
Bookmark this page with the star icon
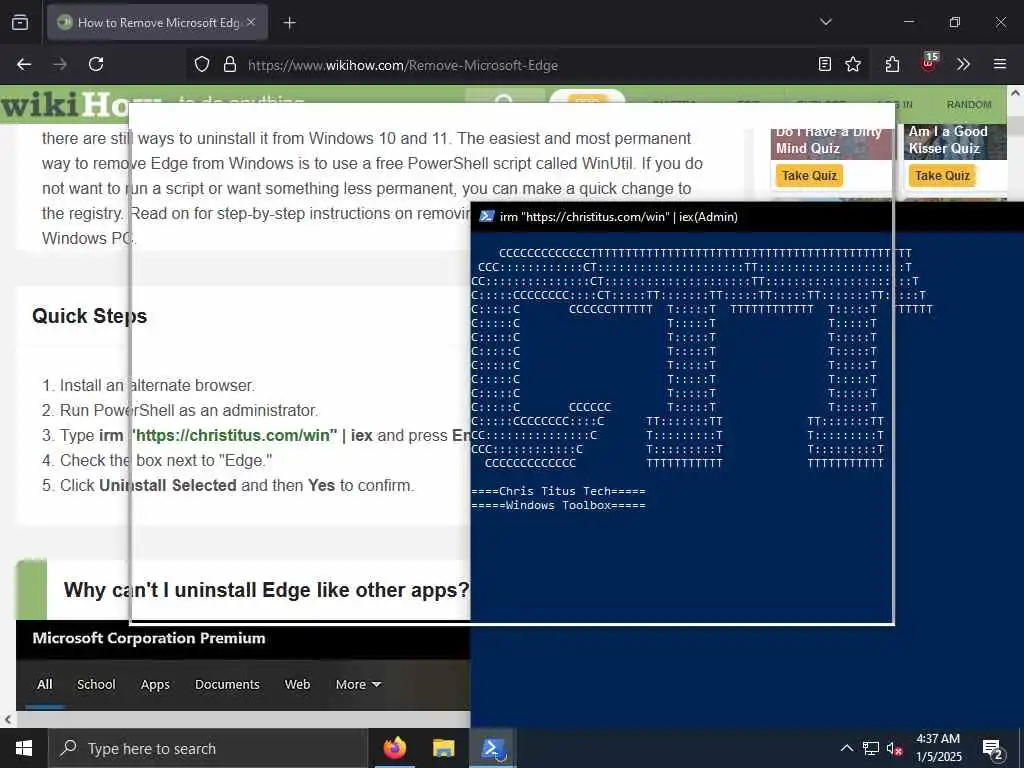[853, 64]
